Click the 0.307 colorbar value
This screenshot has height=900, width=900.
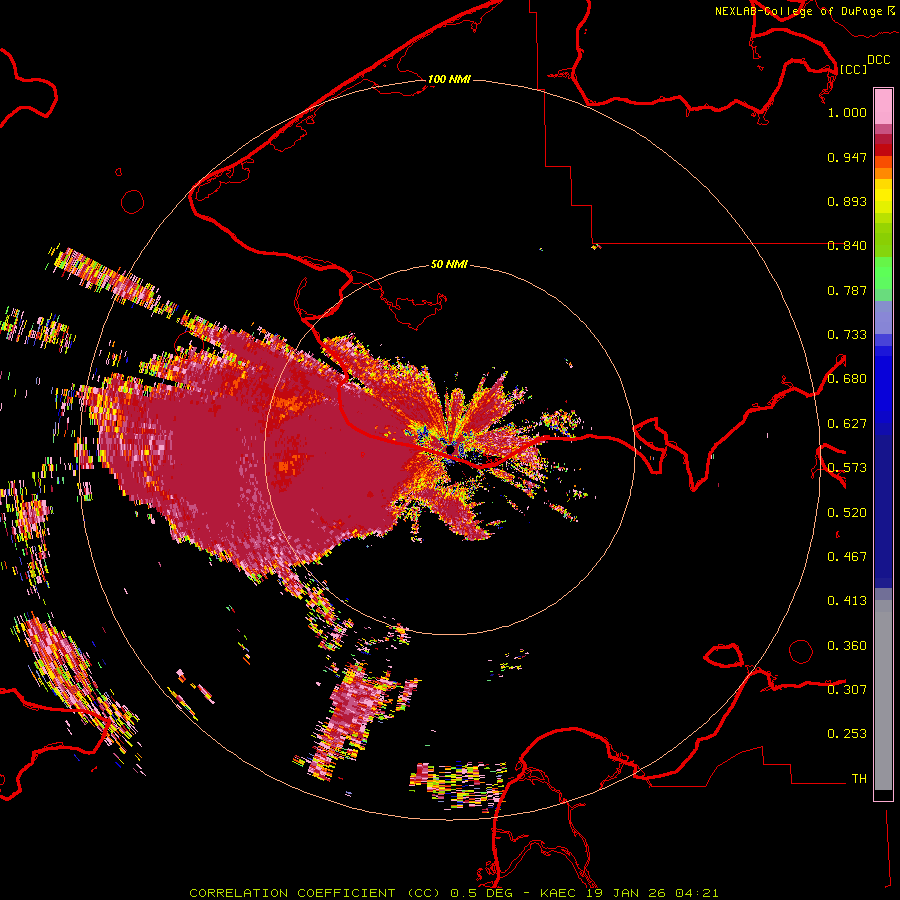click(847, 689)
